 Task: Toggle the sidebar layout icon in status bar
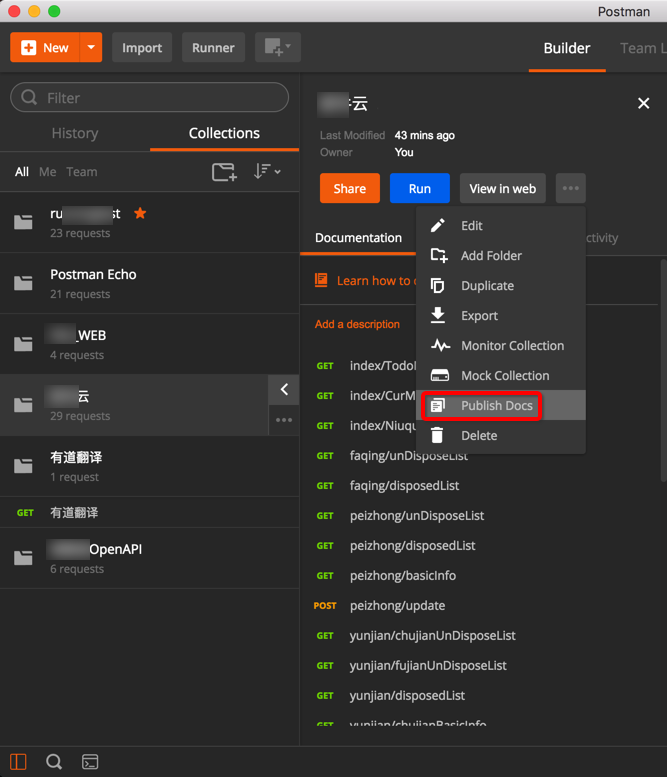click(x=18, y=762)
